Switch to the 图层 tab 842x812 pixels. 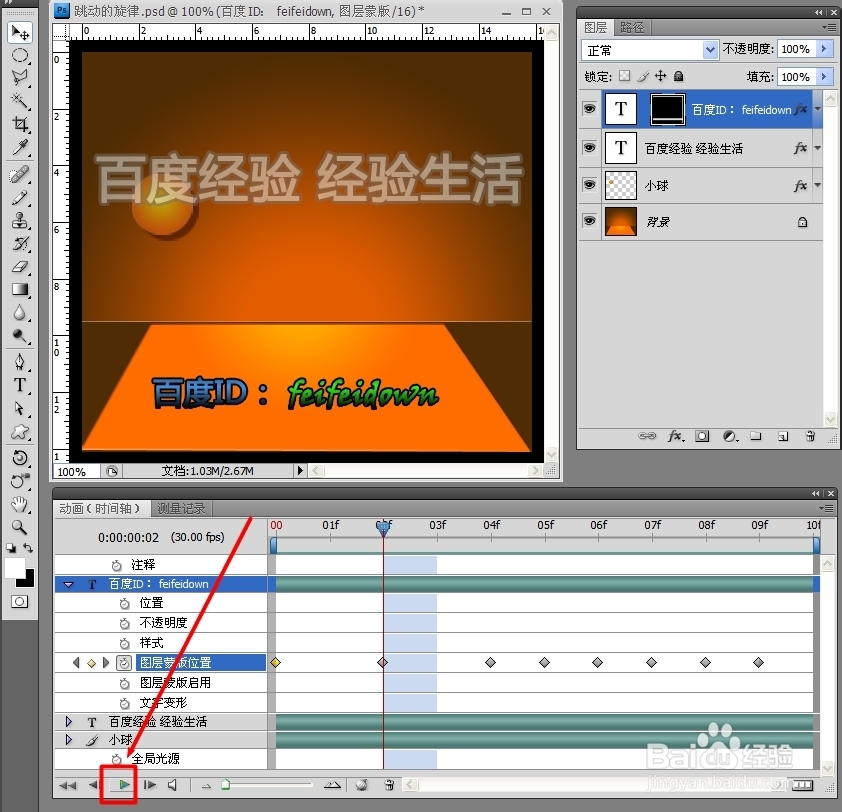596,27
